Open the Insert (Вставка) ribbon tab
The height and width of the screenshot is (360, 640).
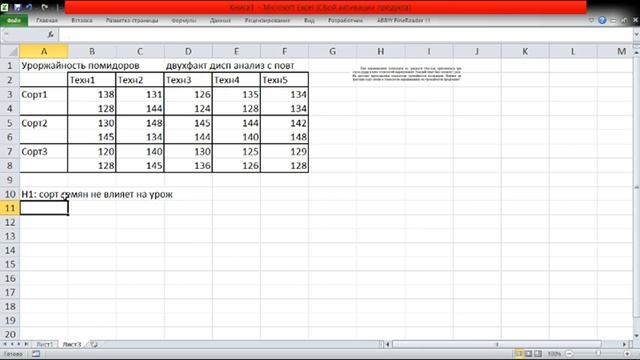coord(82,20)
